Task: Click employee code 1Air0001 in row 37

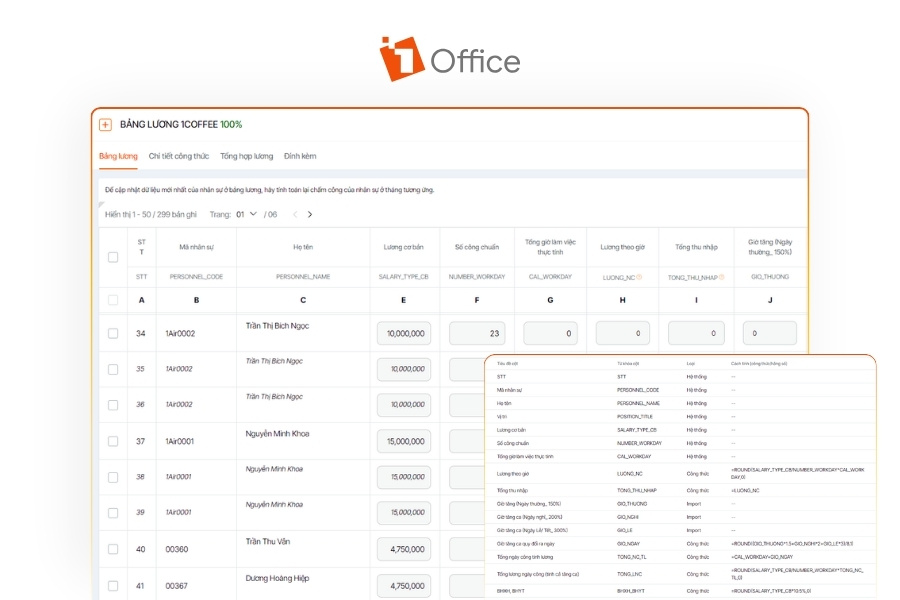Action: pos(180,442)
